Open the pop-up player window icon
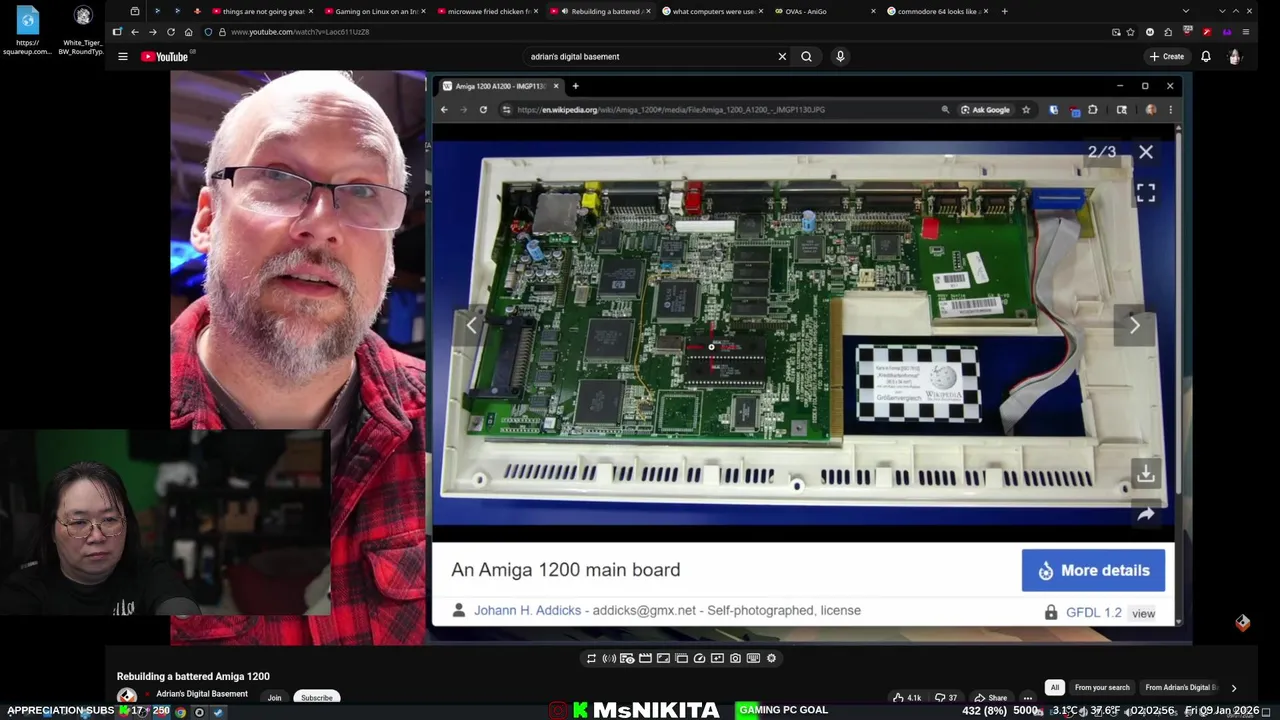Image resolution: width=1280 pixels, height=720 pixels. (681, 658)
